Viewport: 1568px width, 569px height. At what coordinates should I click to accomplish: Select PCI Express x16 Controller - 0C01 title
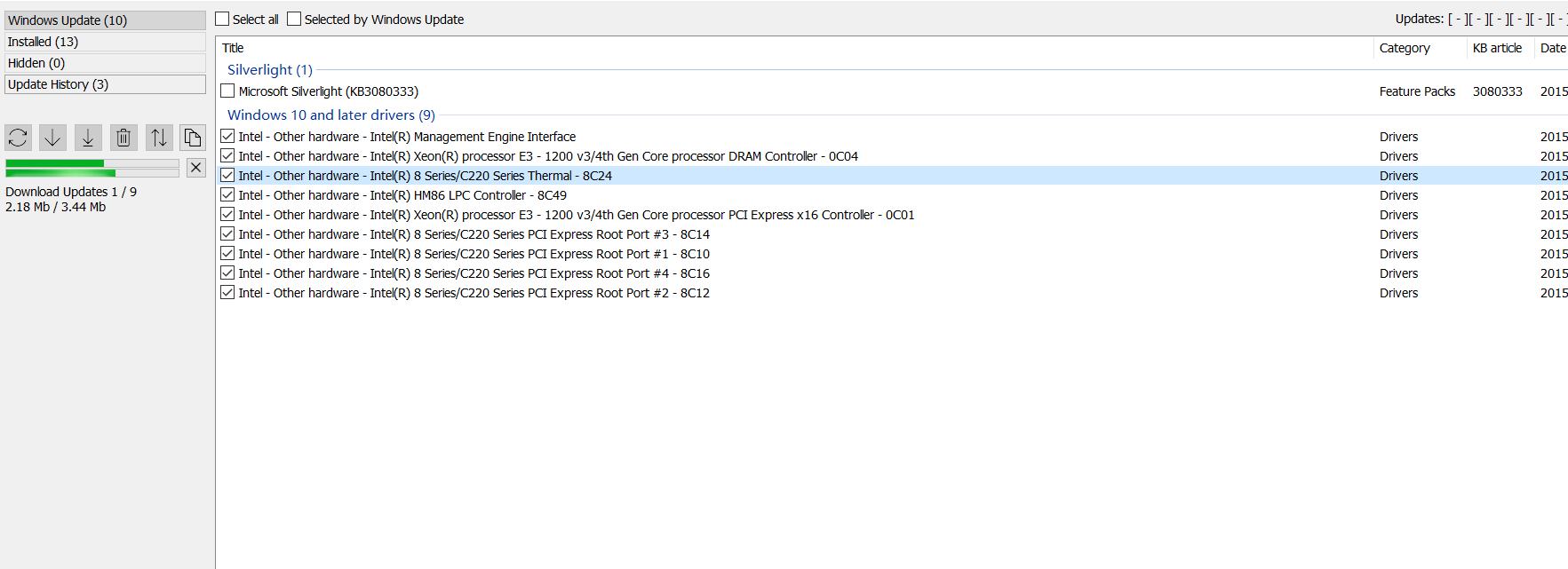(x=577, y=215)
